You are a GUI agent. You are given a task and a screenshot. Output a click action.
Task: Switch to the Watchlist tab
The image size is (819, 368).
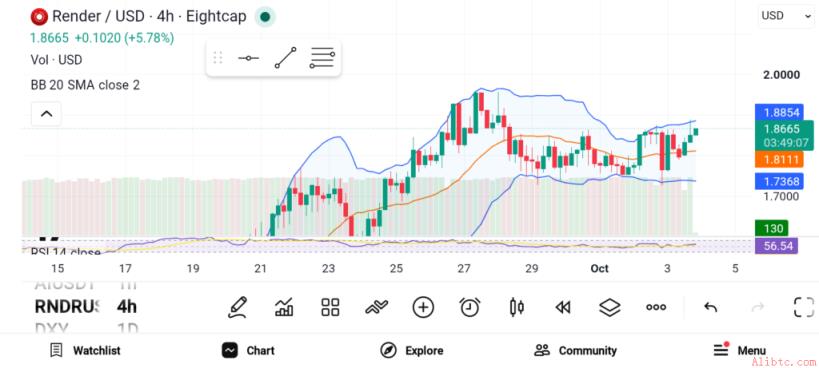85,351
